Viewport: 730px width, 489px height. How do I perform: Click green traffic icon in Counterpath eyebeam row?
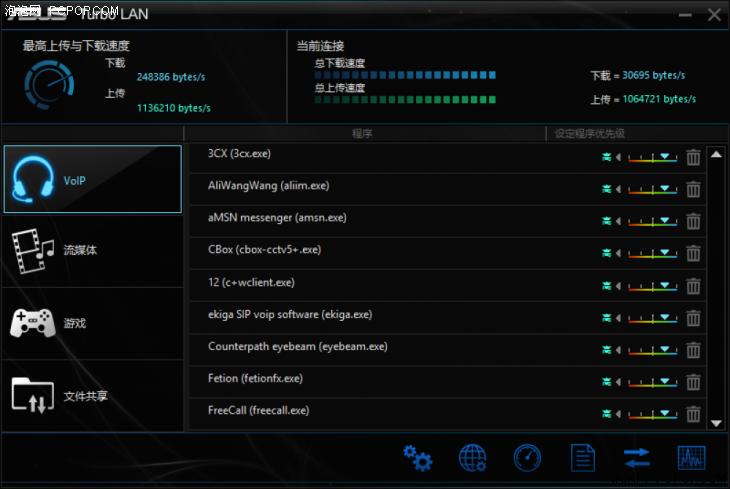coord(606,350)
